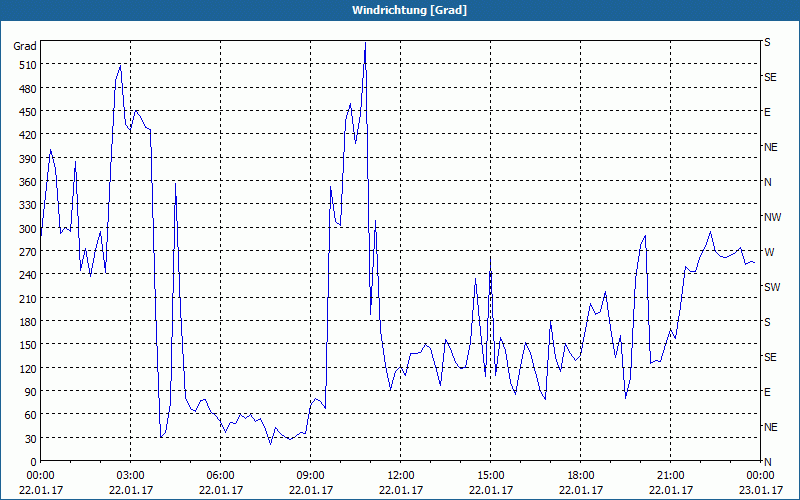Select the 15:00 time label
This screenshot has height=500, width=800.
[x=490, y=476]
